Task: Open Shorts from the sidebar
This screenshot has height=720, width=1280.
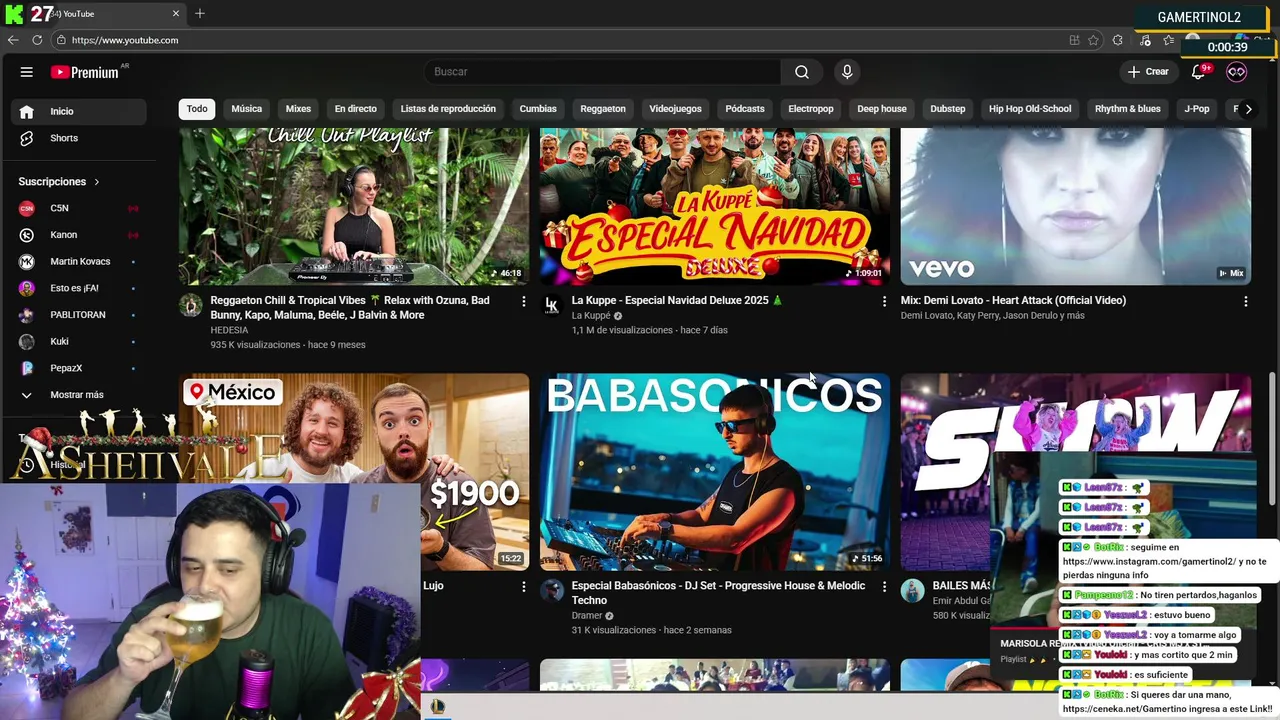Action: coord(78,138)
